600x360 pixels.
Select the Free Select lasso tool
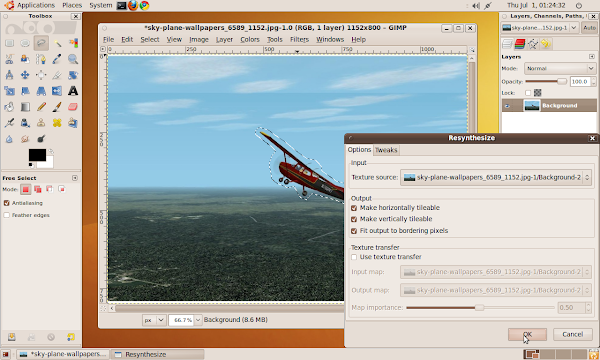pos(41,43)
